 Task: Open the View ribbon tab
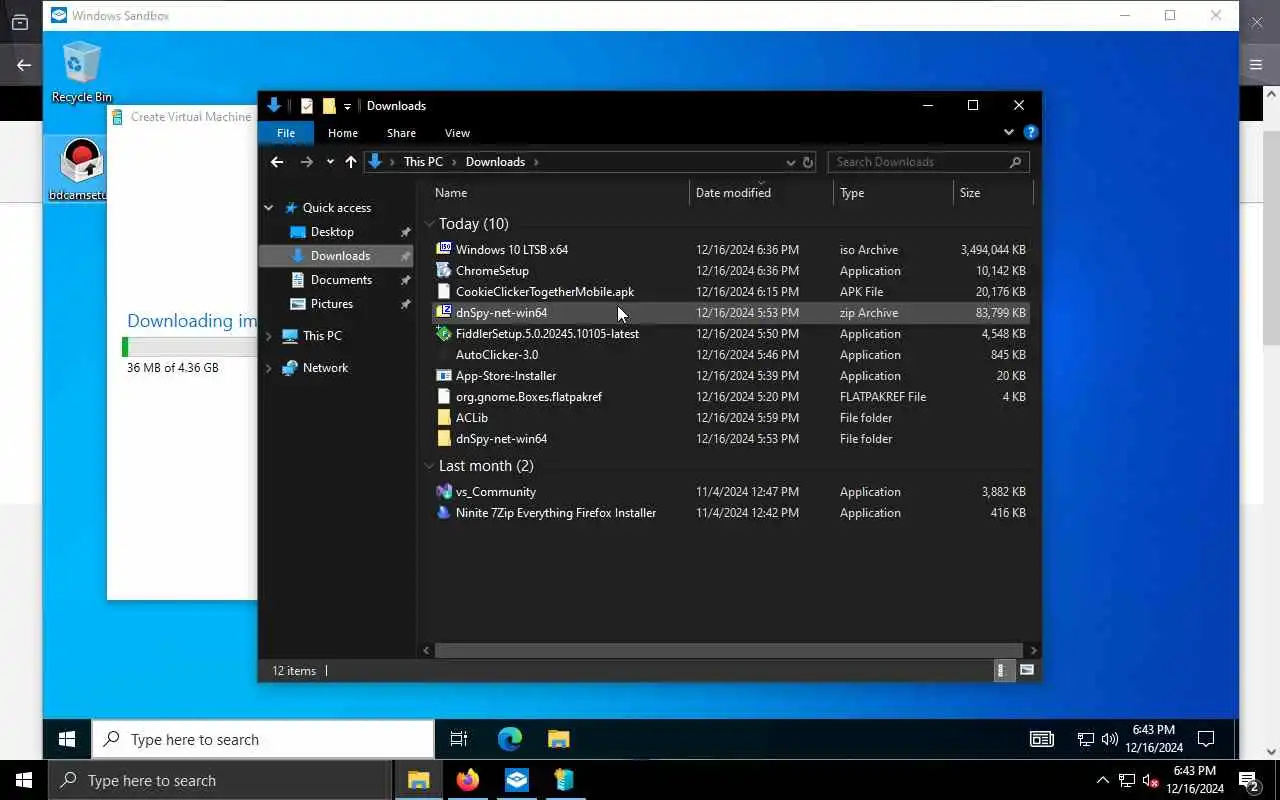tap(457, 132)
